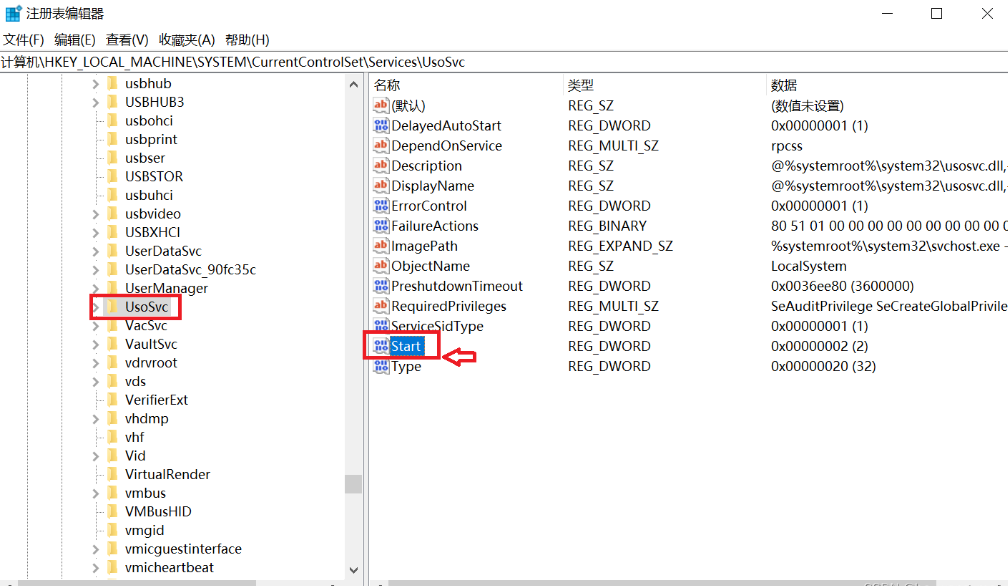Open the 文件(F) menu
Viewport: 1008px width, 586px height.
pyautogui.click(x=24, y=40)
